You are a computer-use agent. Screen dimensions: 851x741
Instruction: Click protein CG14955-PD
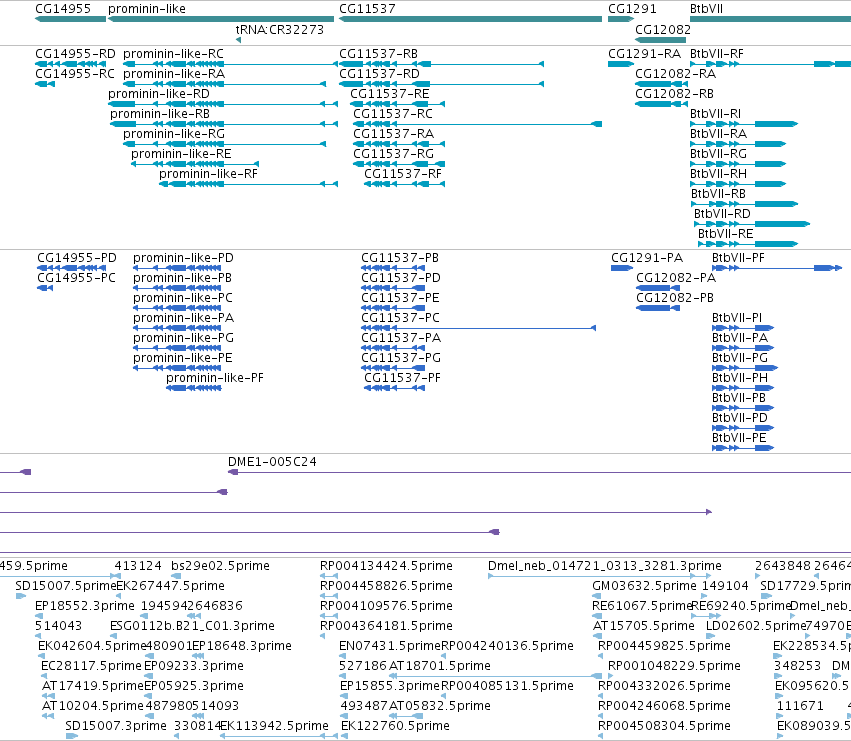point(77,258)
